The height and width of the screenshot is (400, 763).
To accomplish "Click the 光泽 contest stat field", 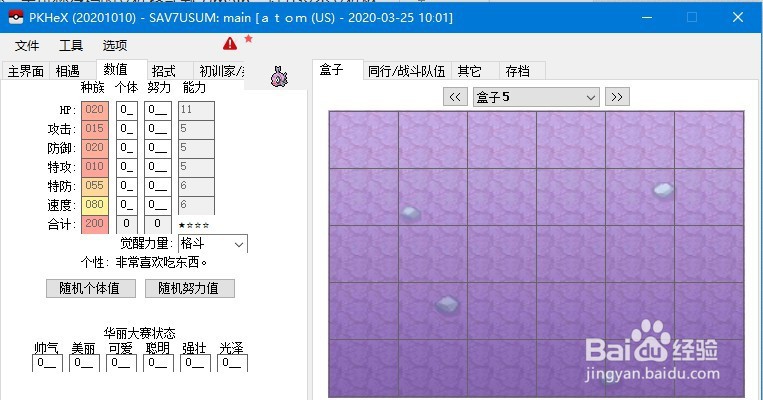I will point(232,363).
